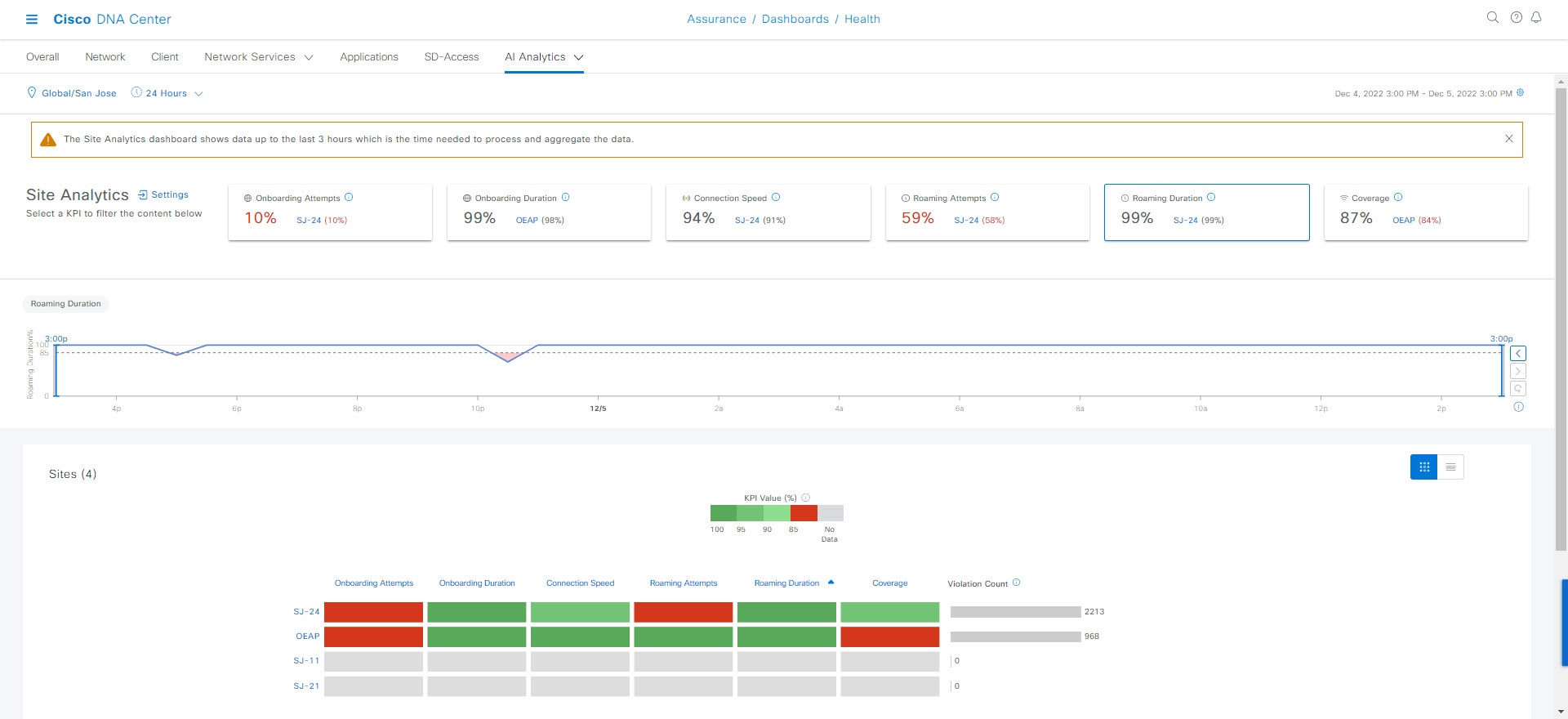Click the search magnifier icon

coord(1493,17)
